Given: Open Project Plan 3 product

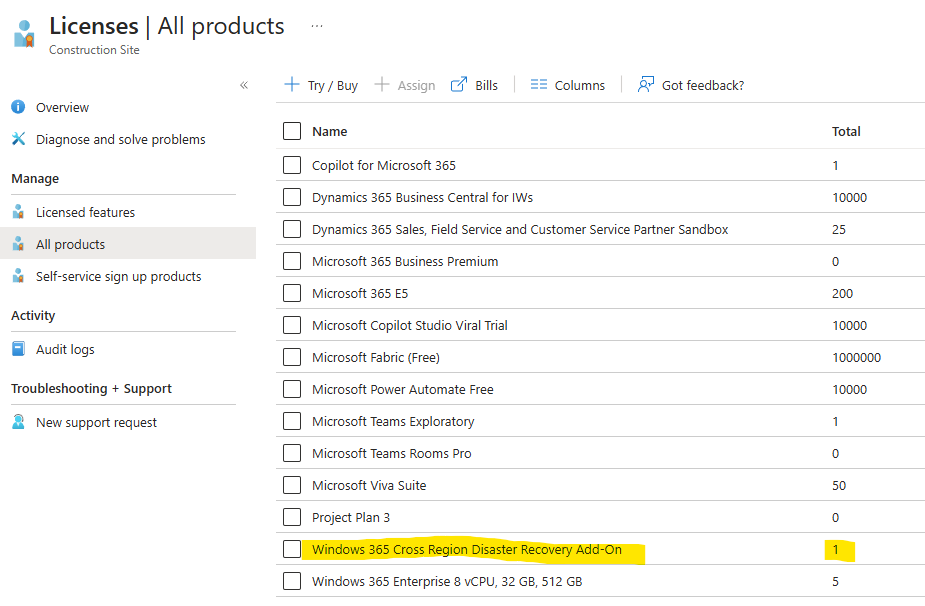Looking at the screenshot, I should coord(351,517).
